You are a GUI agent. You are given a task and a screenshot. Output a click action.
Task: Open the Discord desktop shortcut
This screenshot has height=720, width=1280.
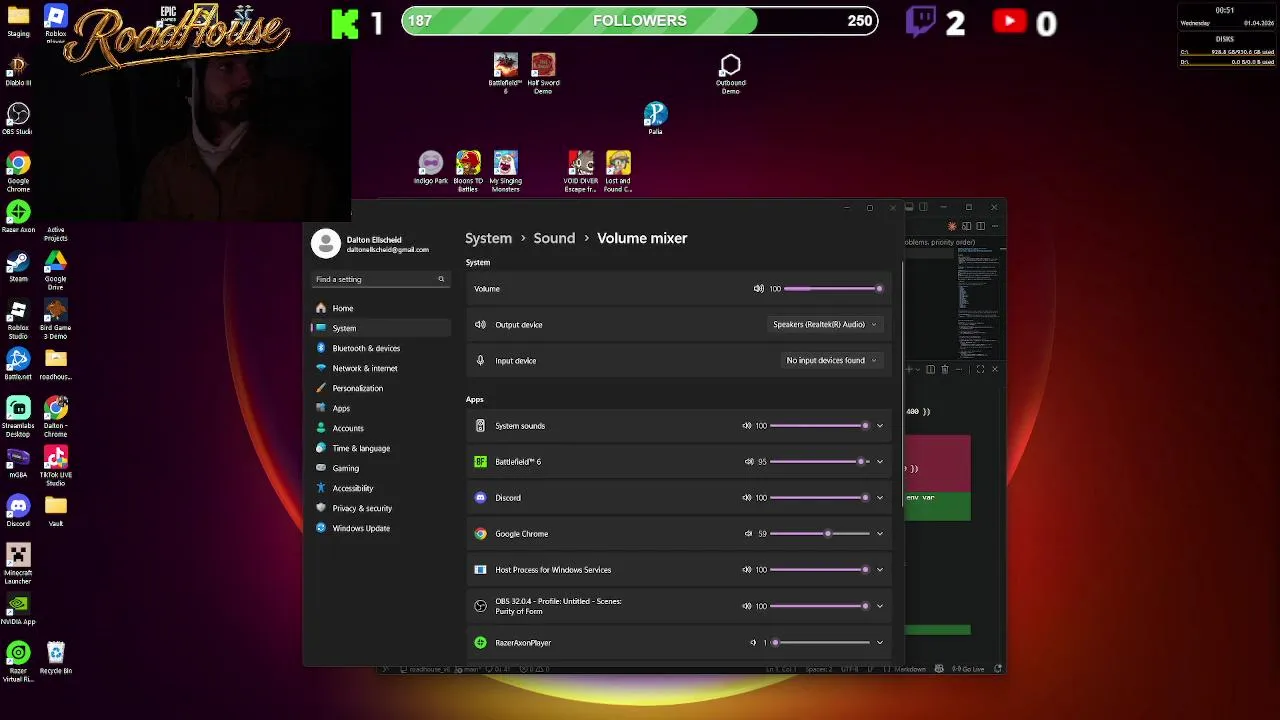coord(18,510)
